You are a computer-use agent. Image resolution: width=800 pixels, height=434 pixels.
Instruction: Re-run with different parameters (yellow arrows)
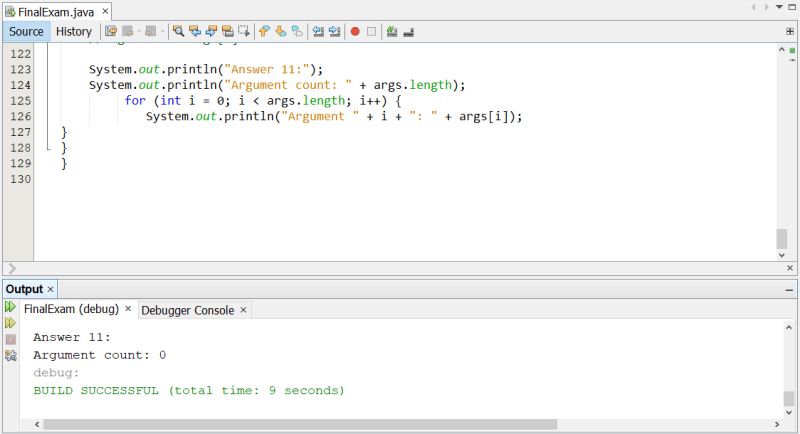(10, 323)
